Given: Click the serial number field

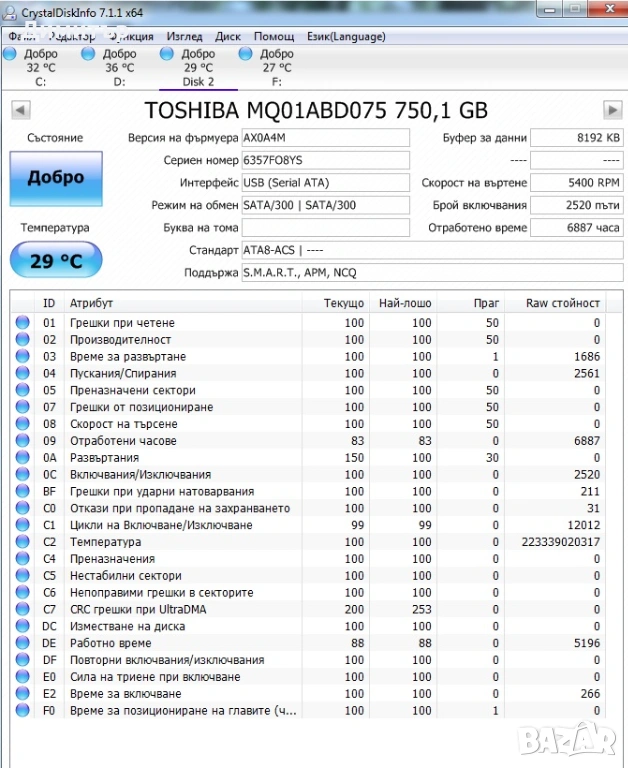Looking at the screenshot, I should click(325, 161).
